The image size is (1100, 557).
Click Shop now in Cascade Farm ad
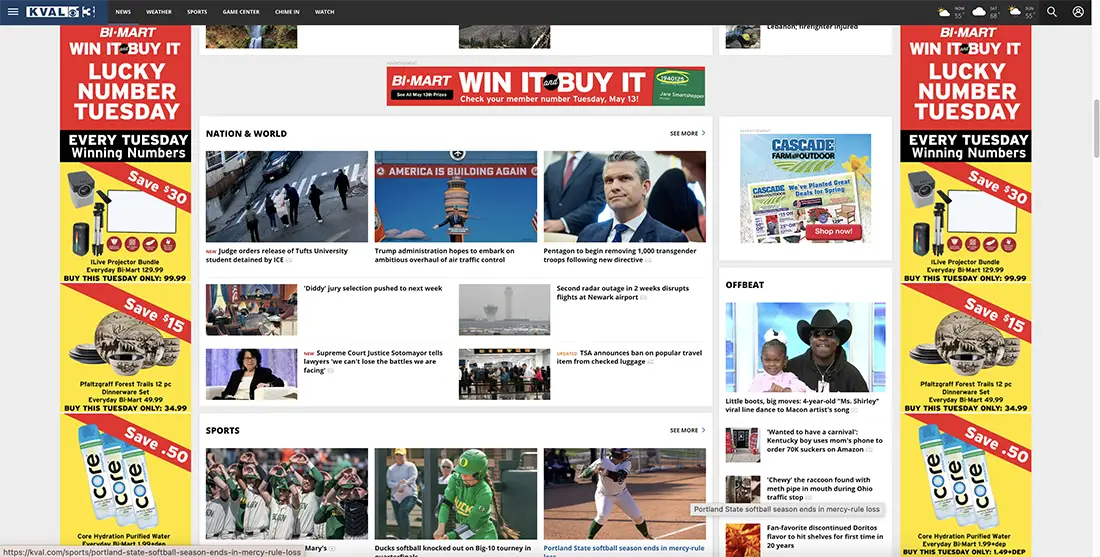[833, 231]
